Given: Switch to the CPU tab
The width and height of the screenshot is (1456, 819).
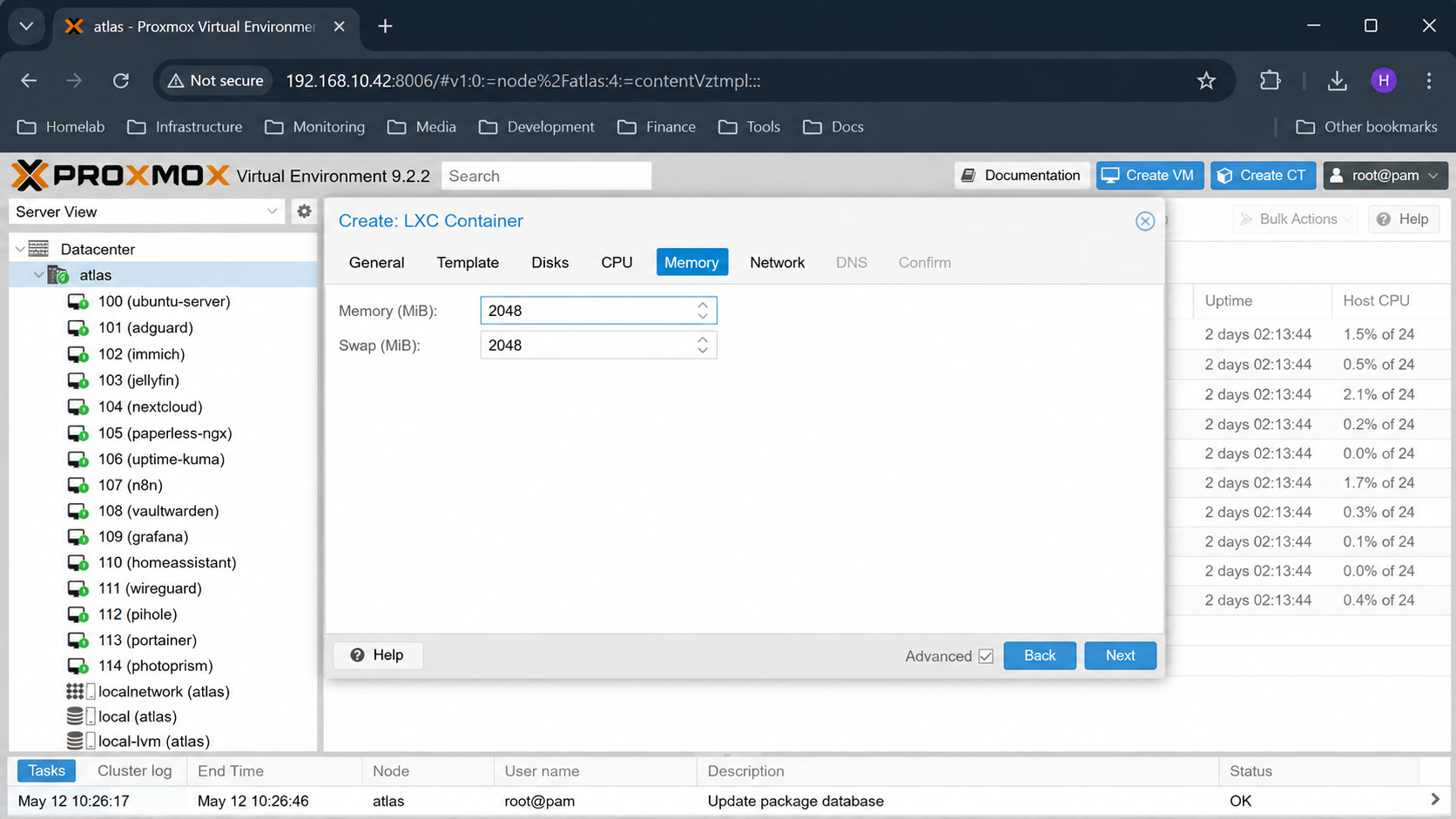Looking at the screenshot, I should [617, 263].
